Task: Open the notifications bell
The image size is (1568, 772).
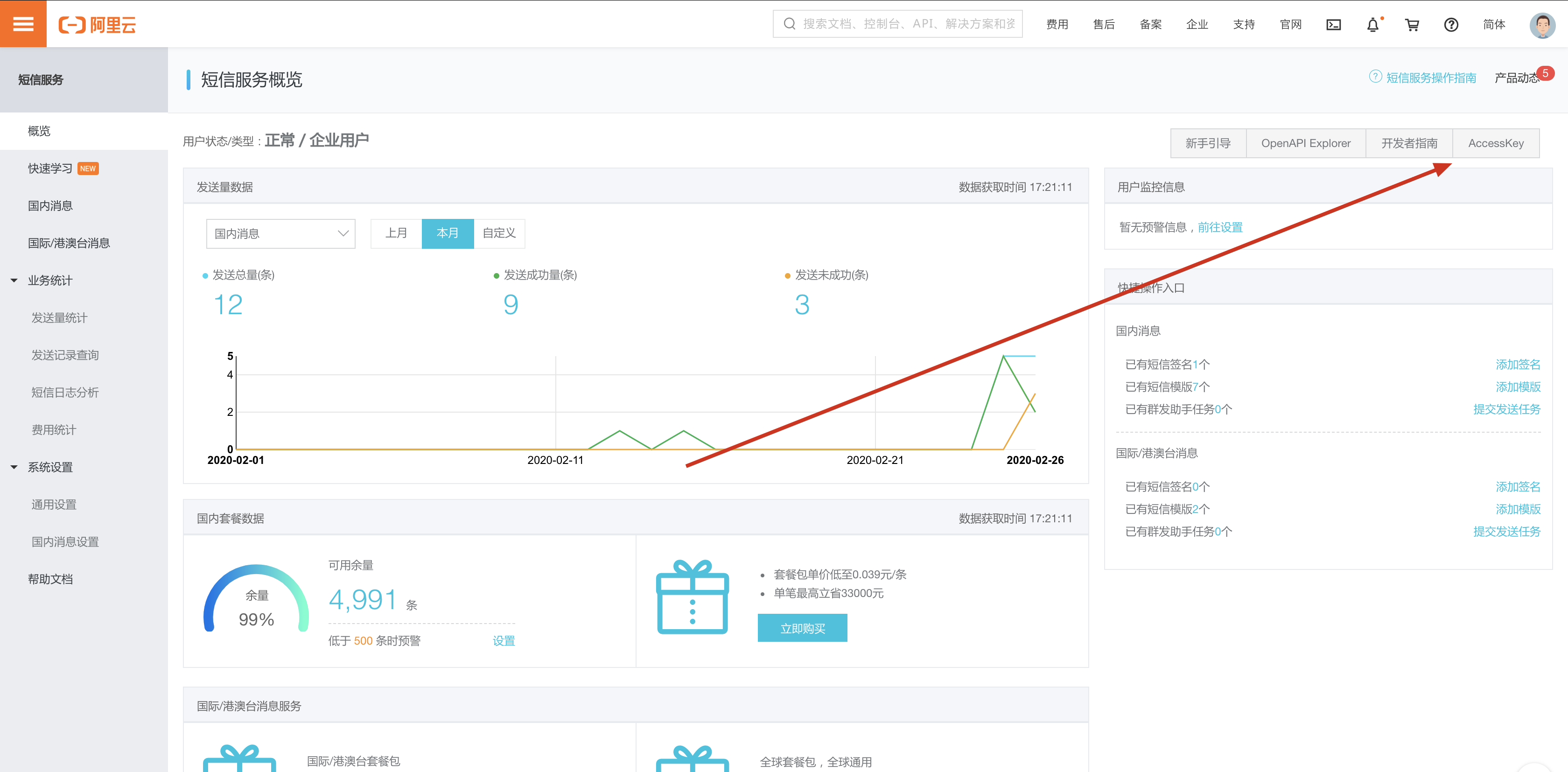Action: [x=1372, y=25]
